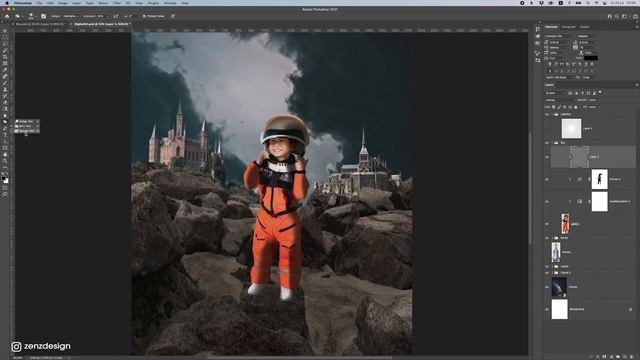Lock transparent pixels icon in Layers panel

(554, 107)
